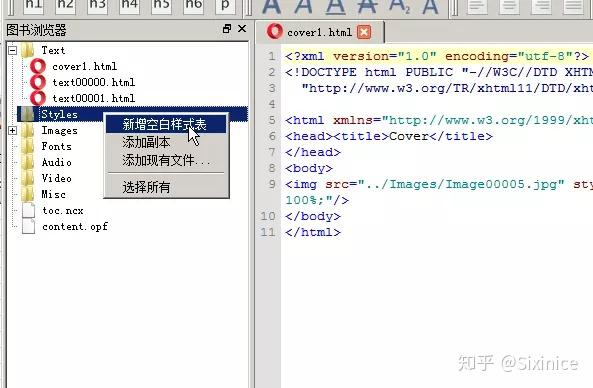Choose 选择所有 from context menu

click(166, 187)
